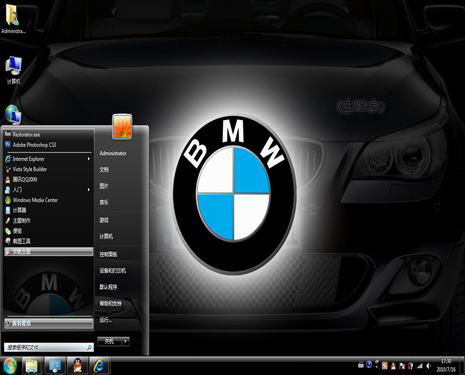Click the network signal tray icon
Viewport: 465px width, 375px height.
tap(420, 366)
